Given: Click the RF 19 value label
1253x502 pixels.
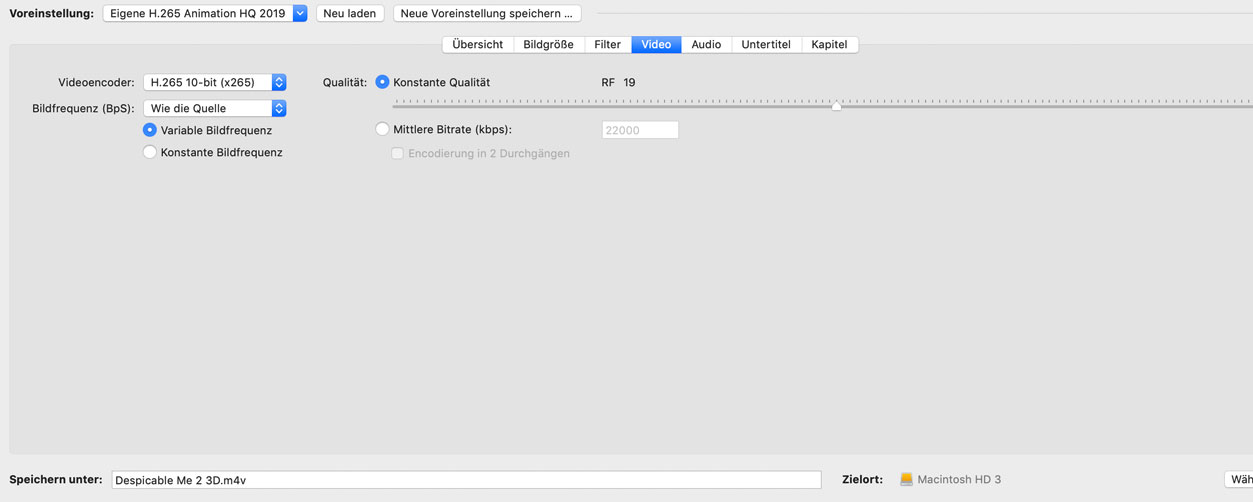Looking at the screenshot, I should pyautogui.click(x=618, y=83).
